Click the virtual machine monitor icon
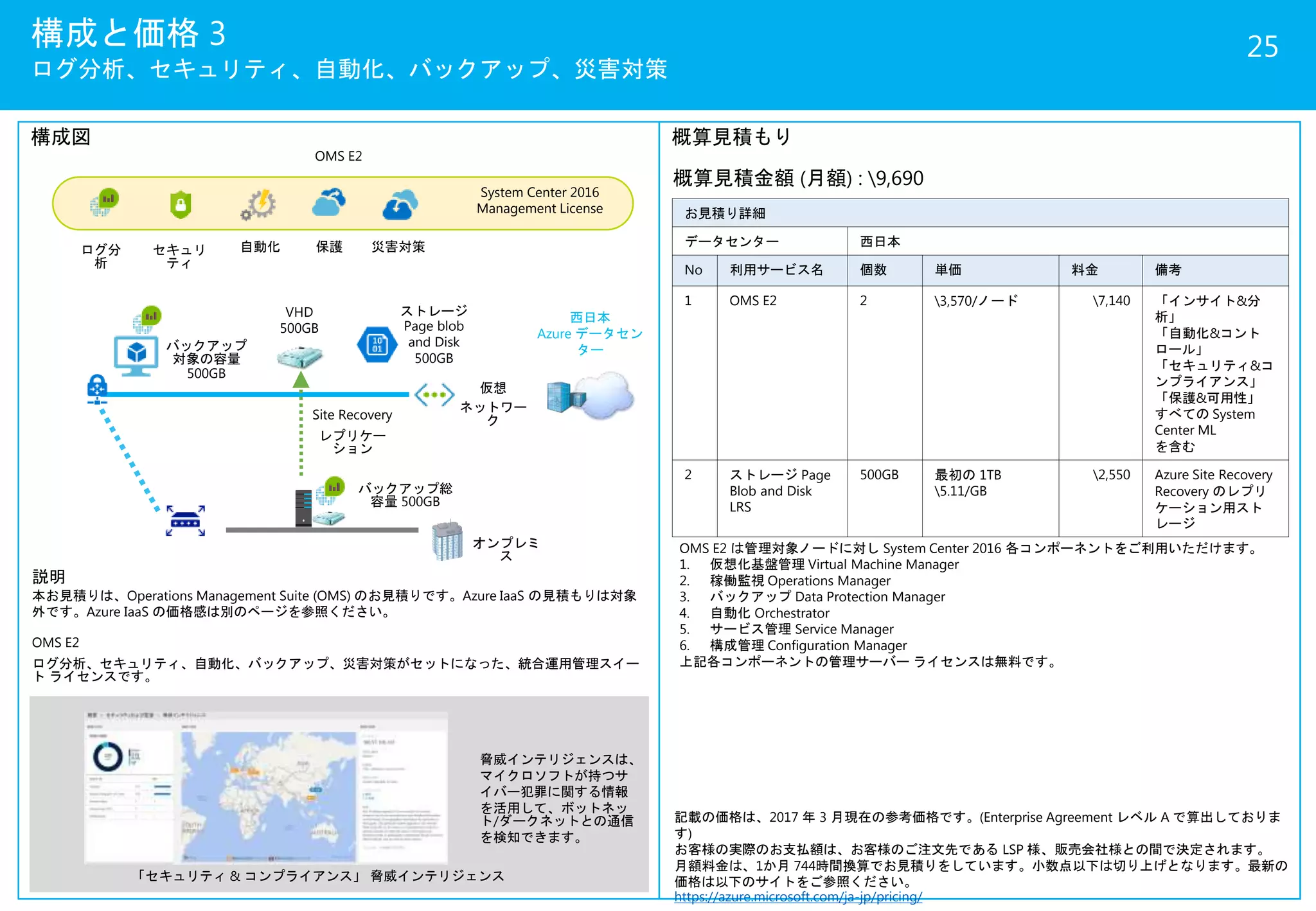This screenshot has width=1316, height=911. [136, 355]
